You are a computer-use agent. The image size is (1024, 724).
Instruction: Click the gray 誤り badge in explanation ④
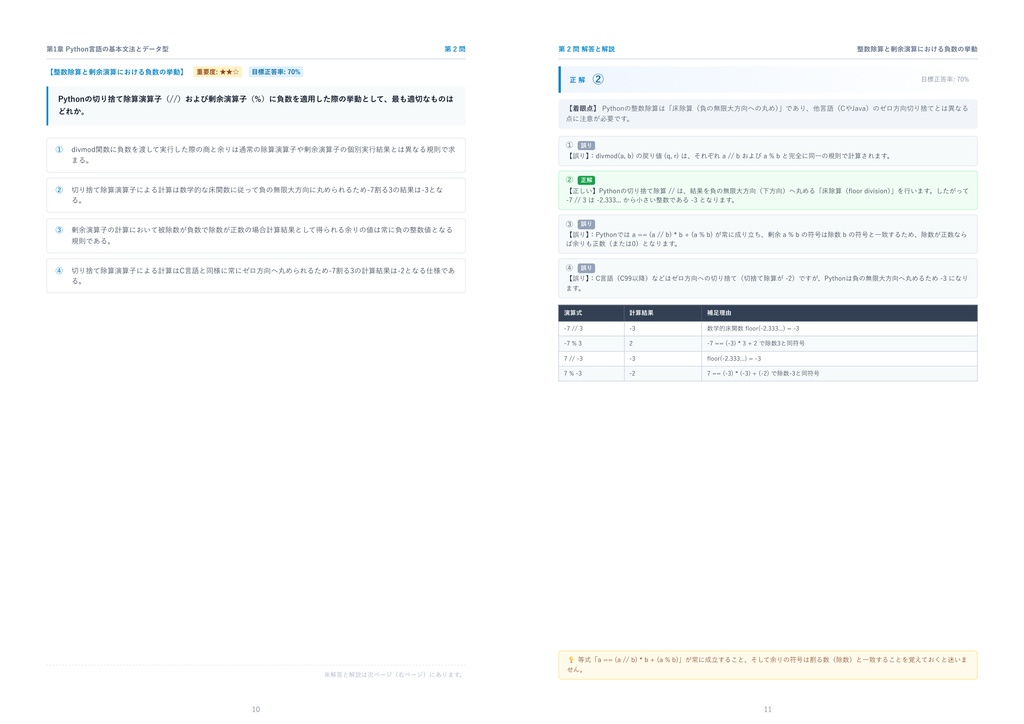tap(586, 268)
